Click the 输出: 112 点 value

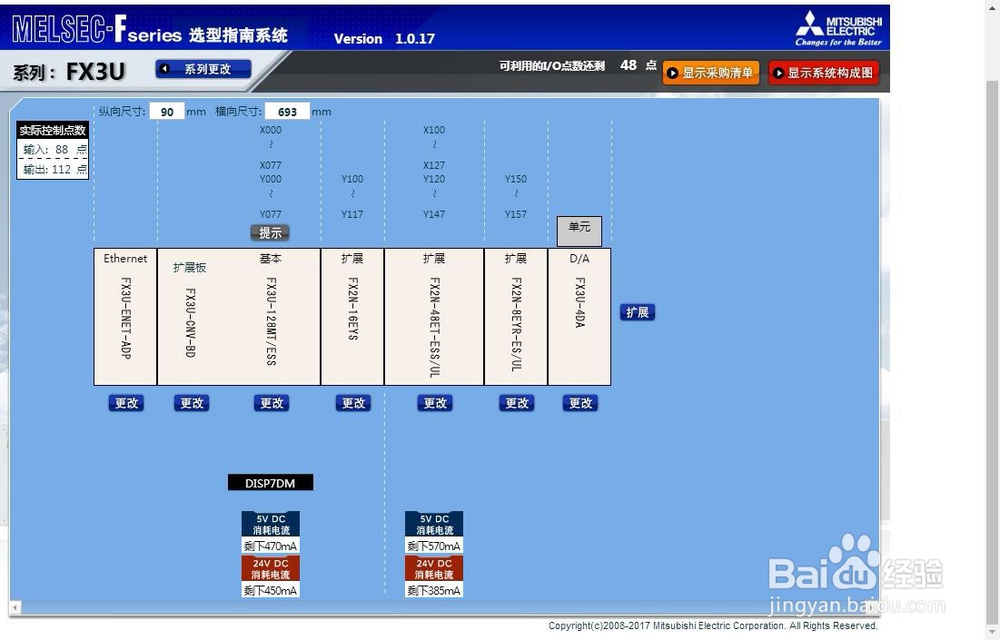pos(55,170)
